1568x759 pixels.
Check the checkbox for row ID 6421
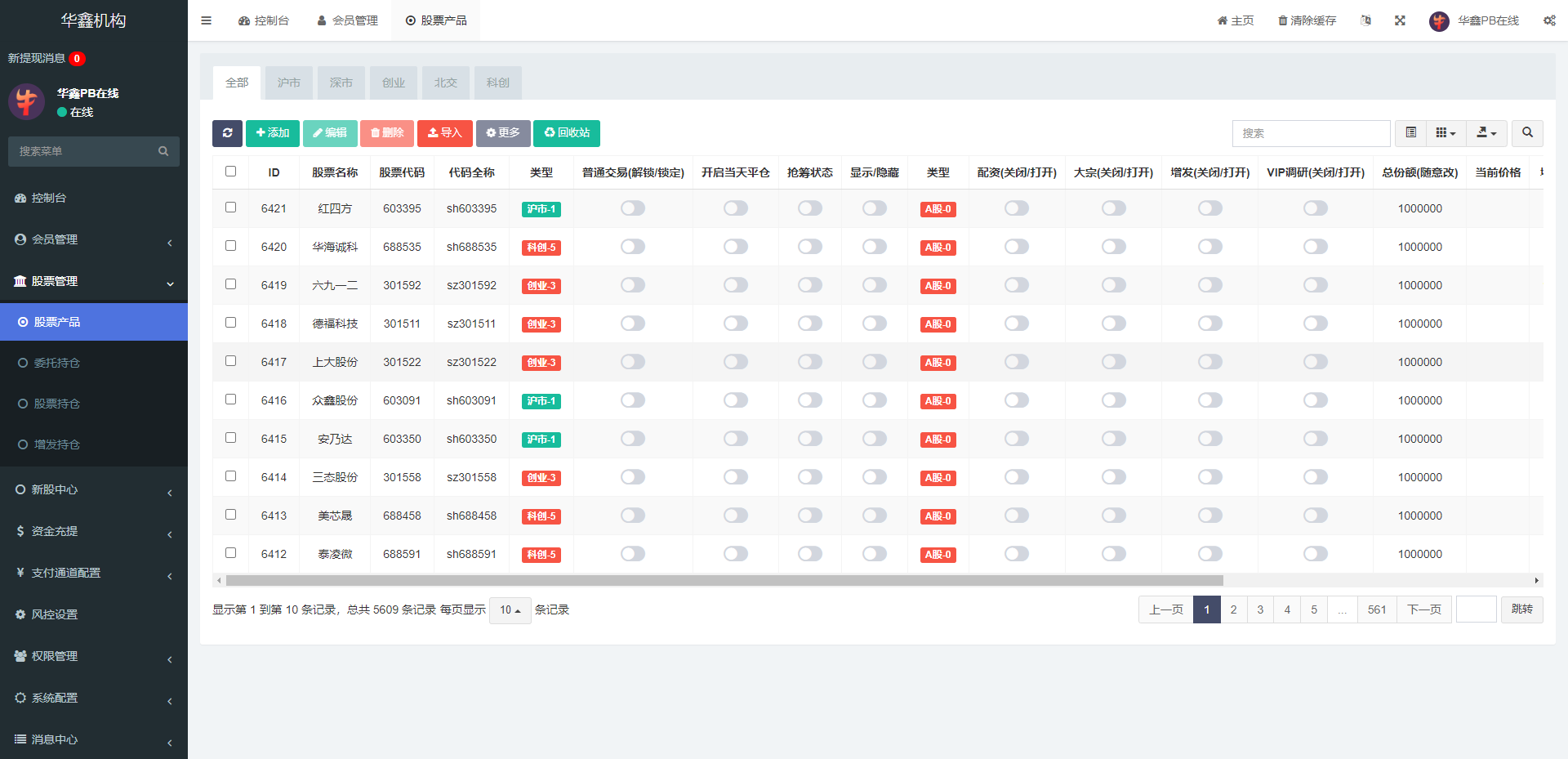[x=231, y=208]
